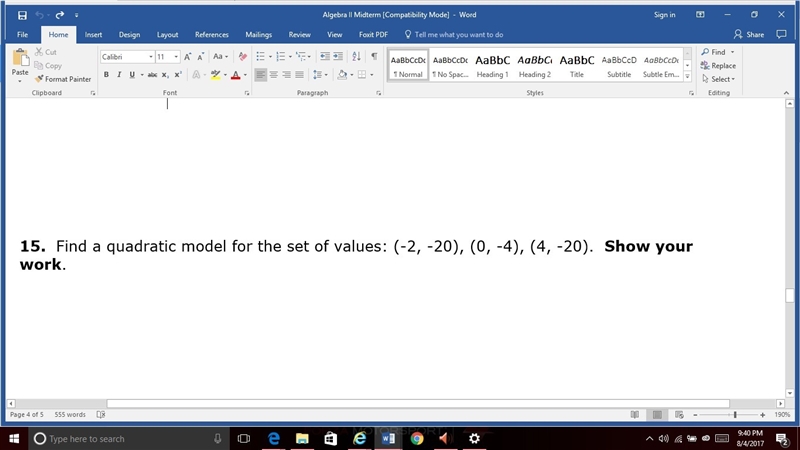Cut the selected text
The height and width of the screenshot is (450, 800).
tap(46, 52)
